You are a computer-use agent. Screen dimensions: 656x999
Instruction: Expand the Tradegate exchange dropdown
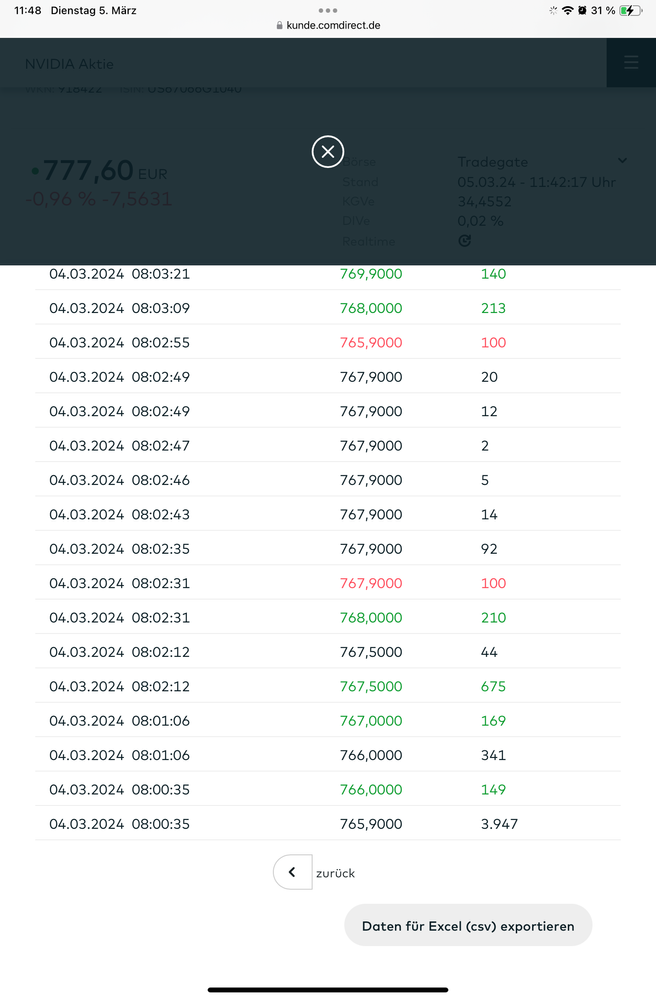[x=622, y=161]
